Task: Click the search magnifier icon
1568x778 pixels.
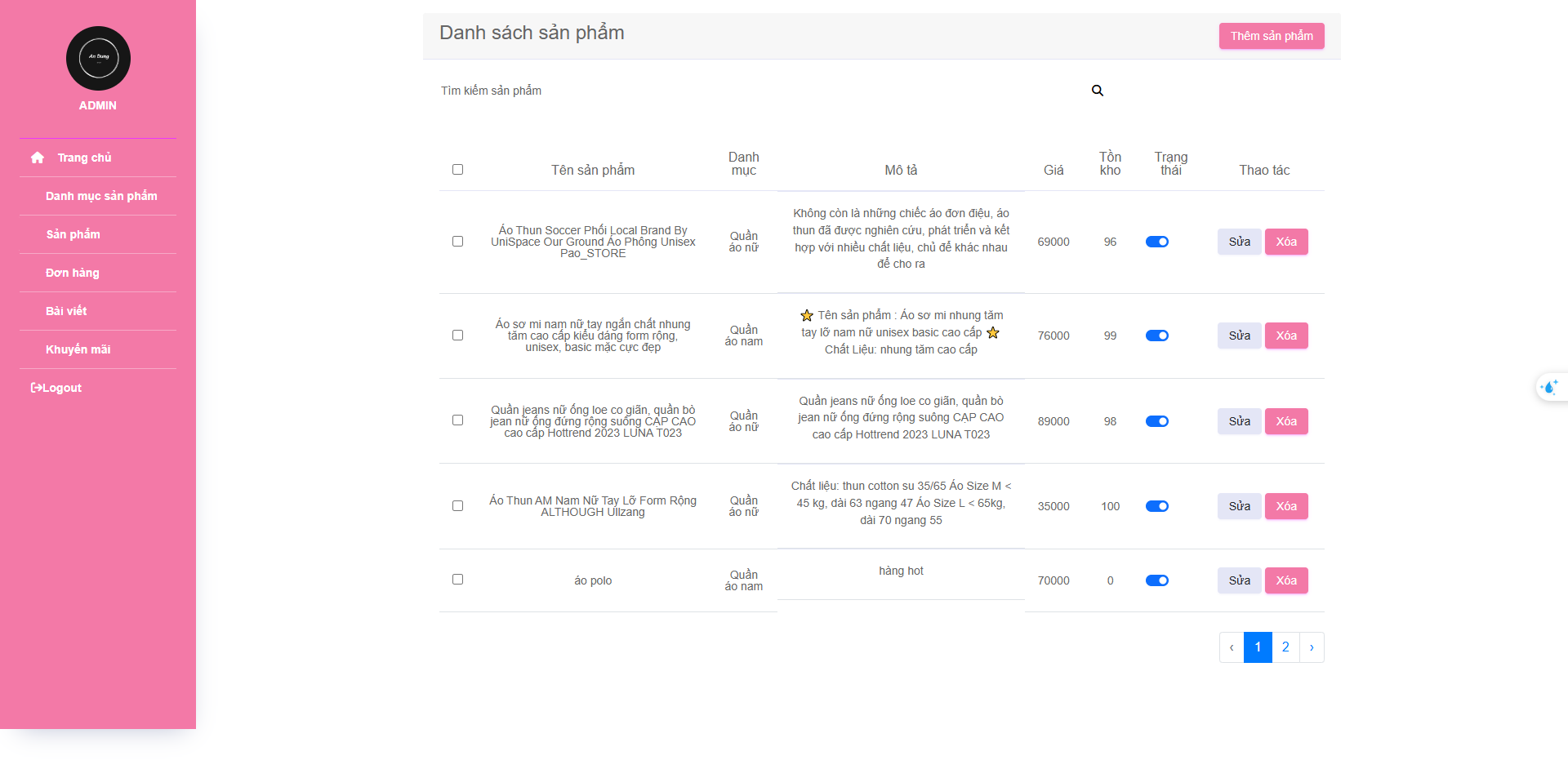Action: [x=1098, y=91]
